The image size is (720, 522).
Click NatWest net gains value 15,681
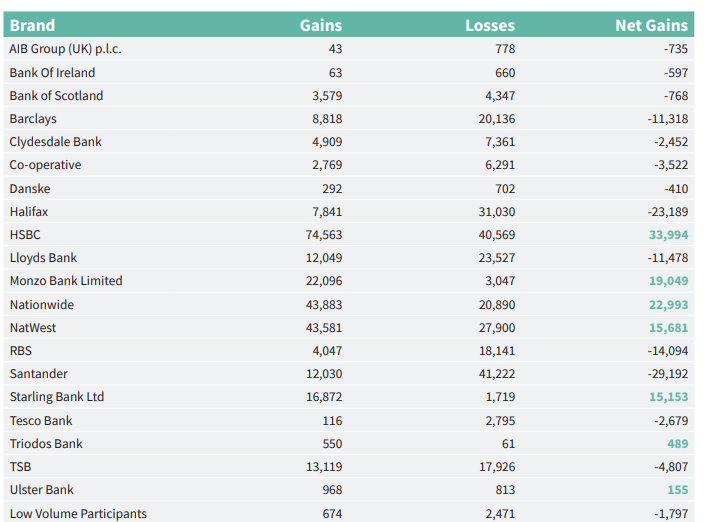668,327
